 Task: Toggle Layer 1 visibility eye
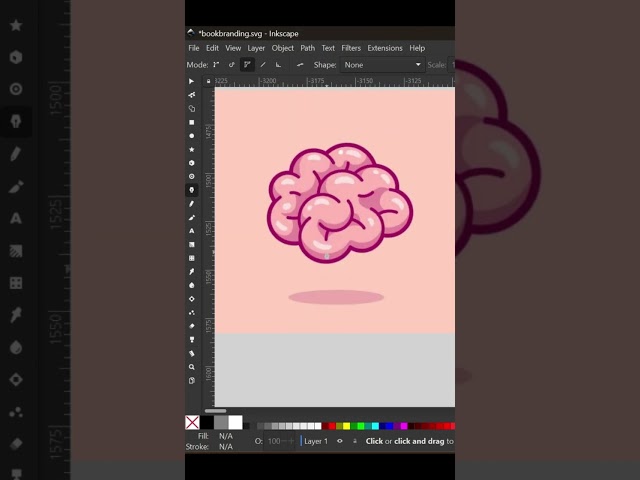coord(340,441)
